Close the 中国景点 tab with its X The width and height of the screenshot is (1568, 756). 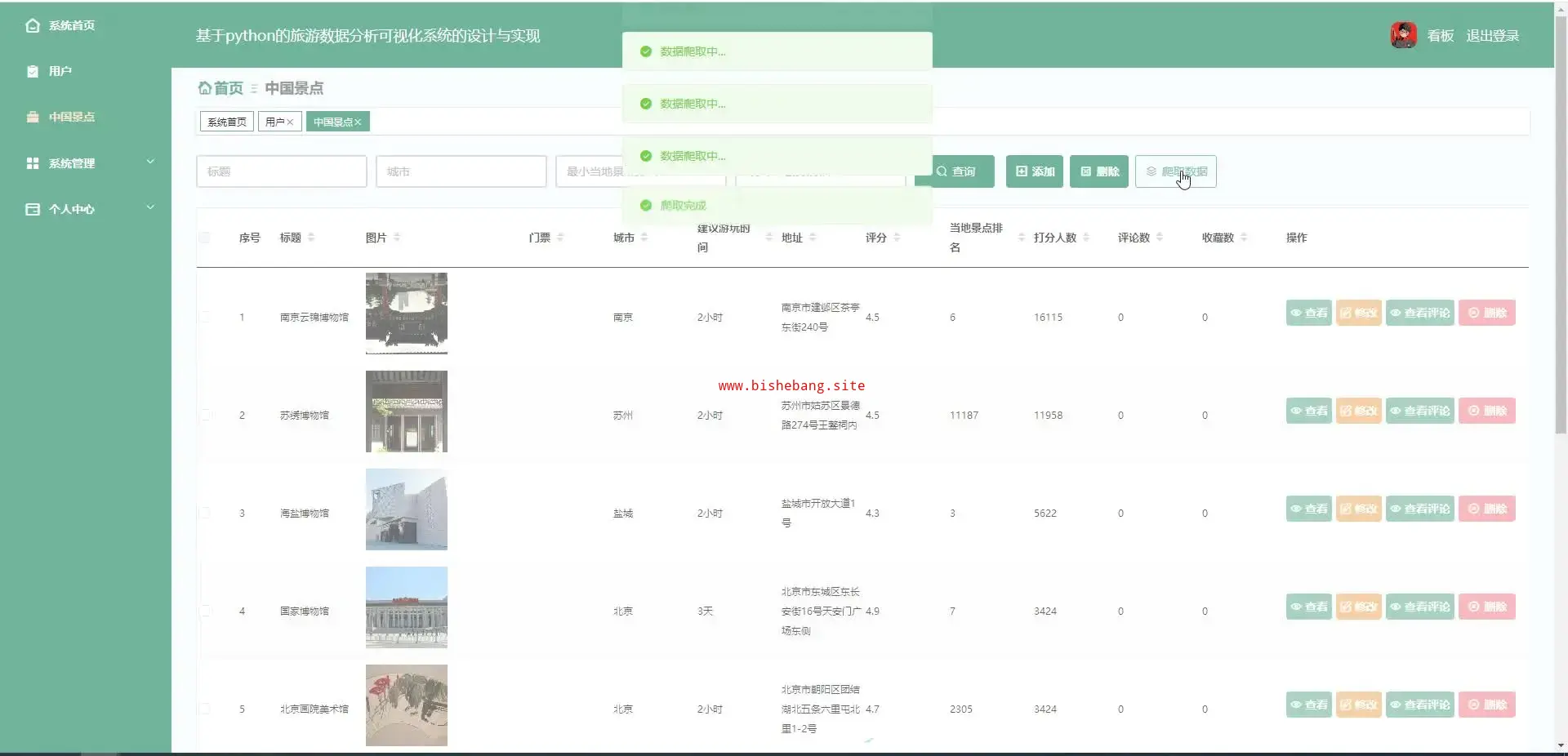pos(358,122)
